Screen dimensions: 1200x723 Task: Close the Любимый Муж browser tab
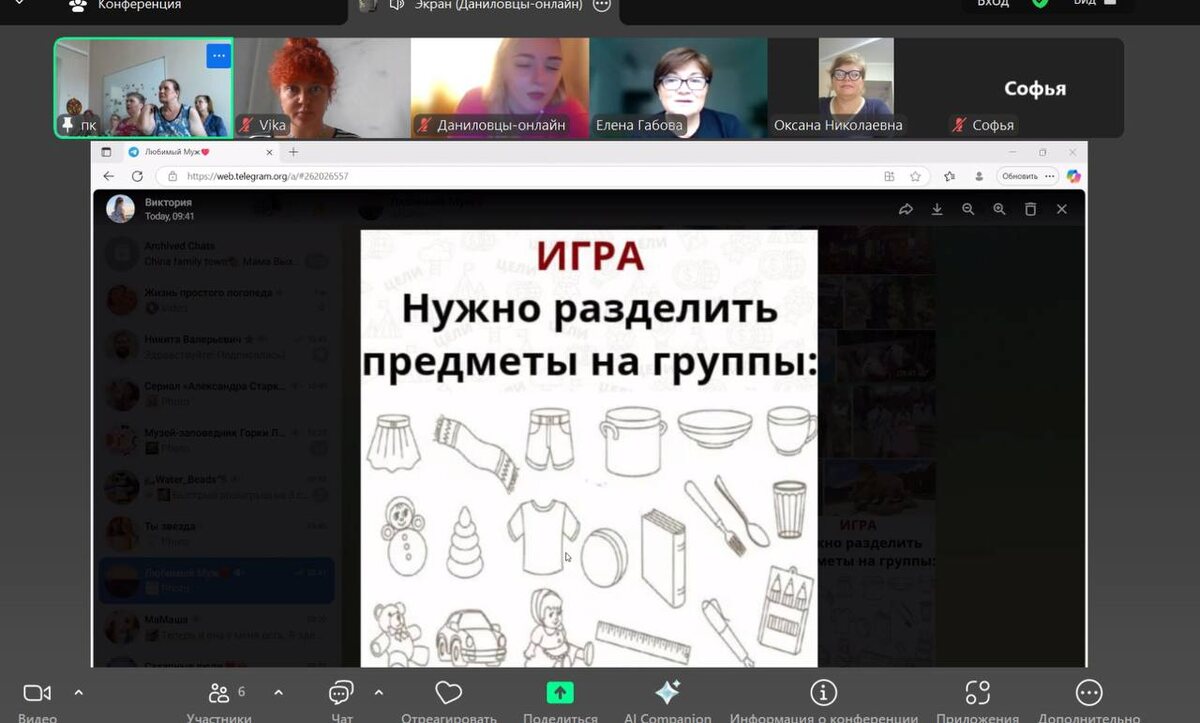point(269,152)
